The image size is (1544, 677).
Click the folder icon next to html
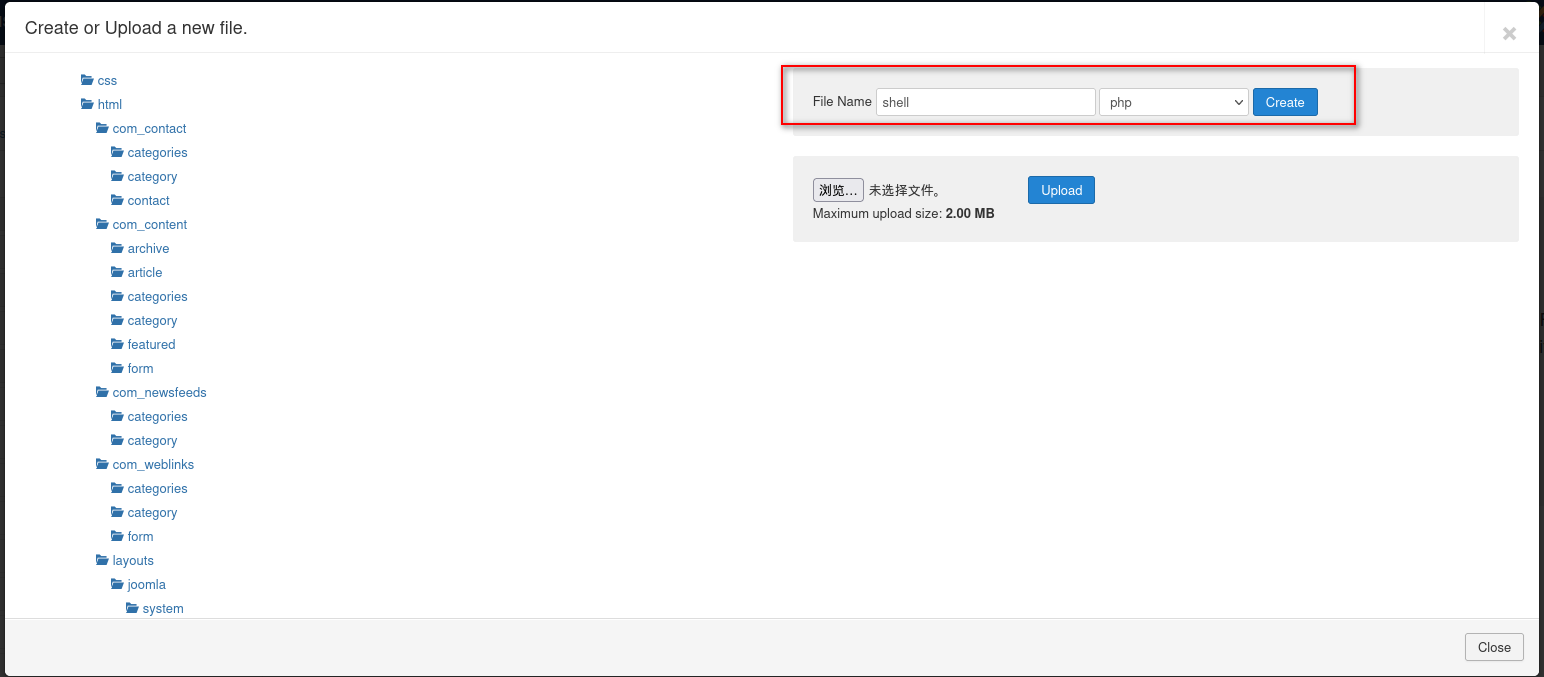pyautogui.click(x=87, y=104)
